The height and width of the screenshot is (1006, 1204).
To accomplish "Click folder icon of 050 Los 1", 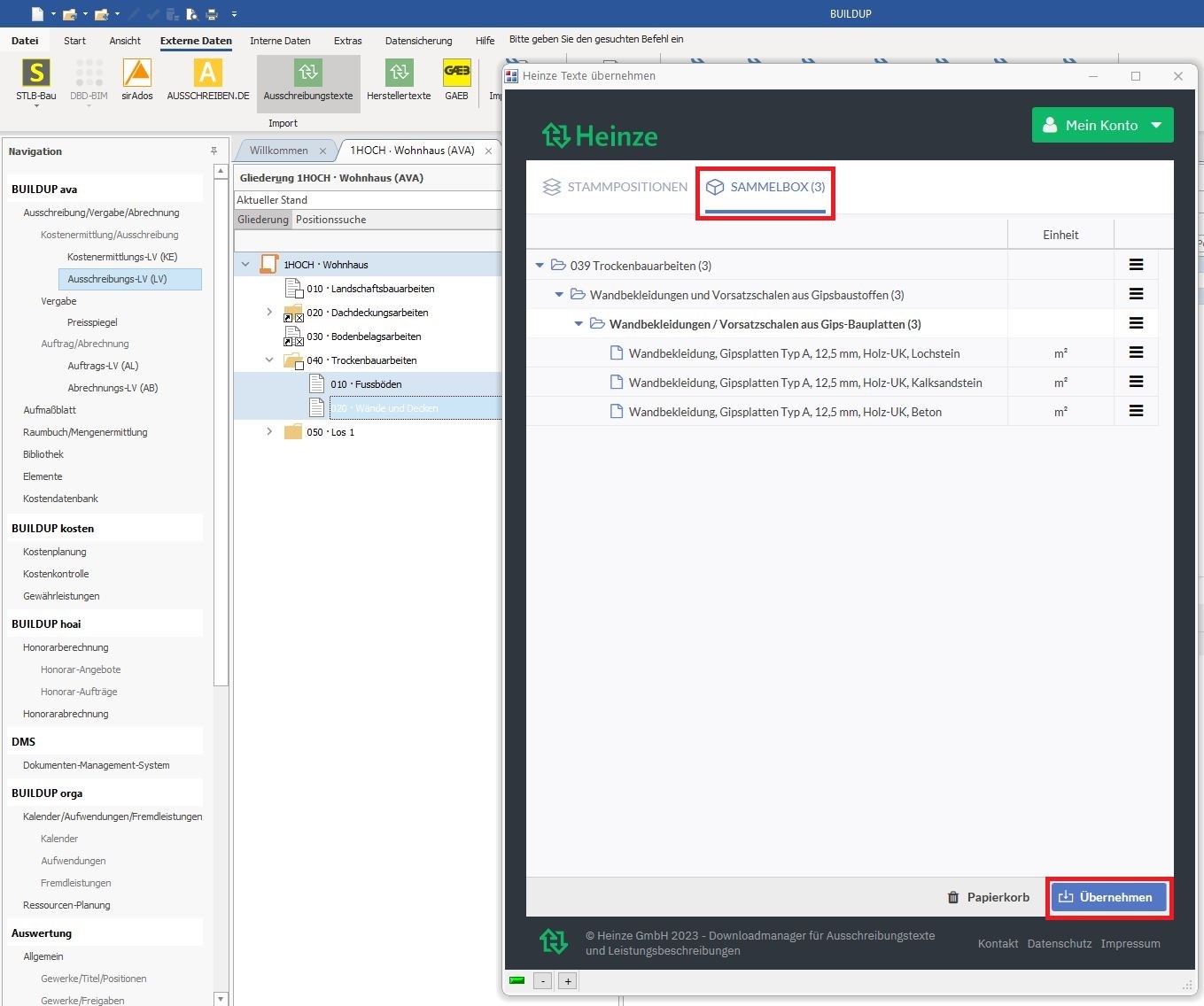I will 292,432.
